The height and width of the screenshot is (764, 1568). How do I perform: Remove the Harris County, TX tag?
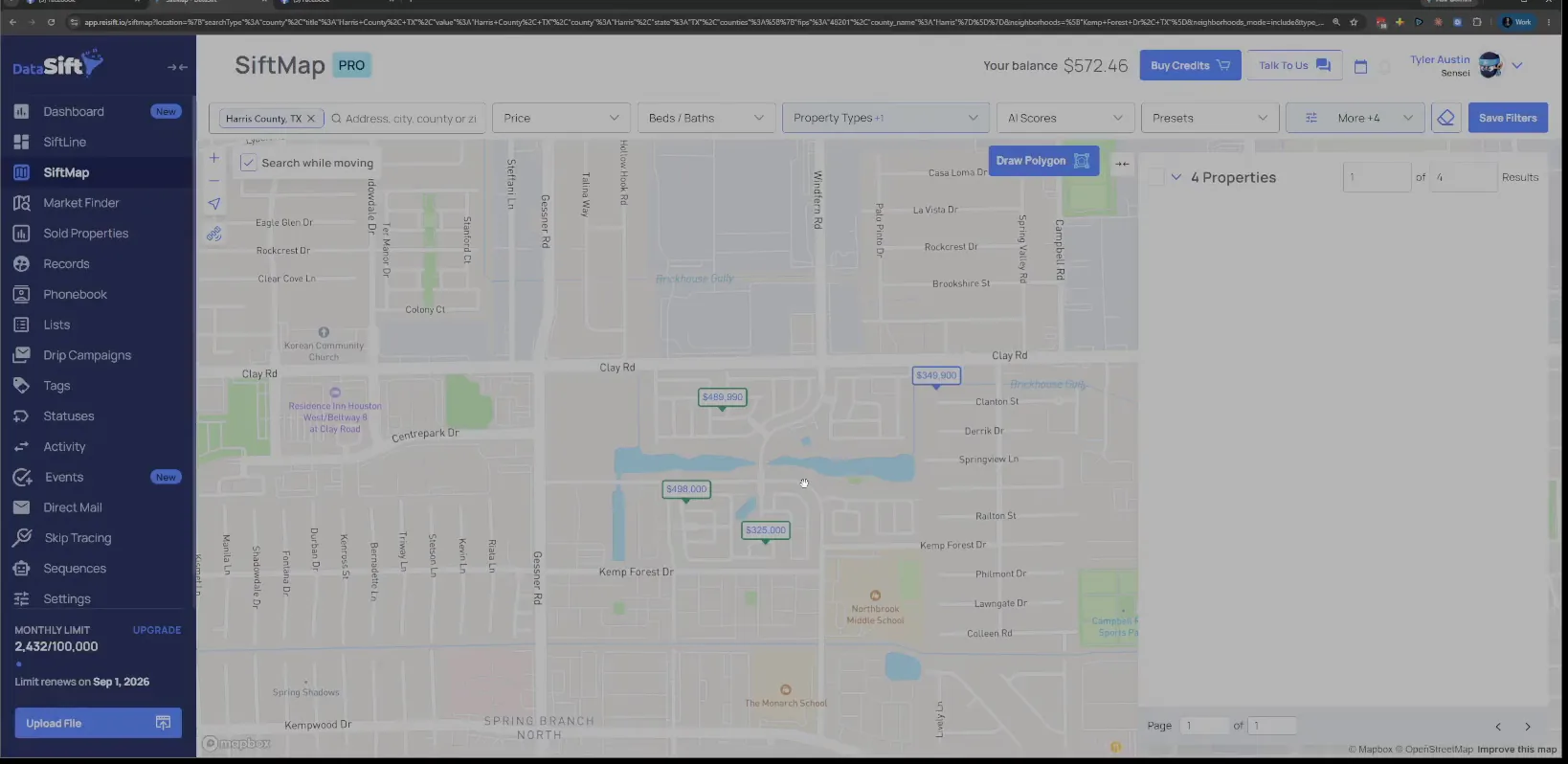(310, 119)
